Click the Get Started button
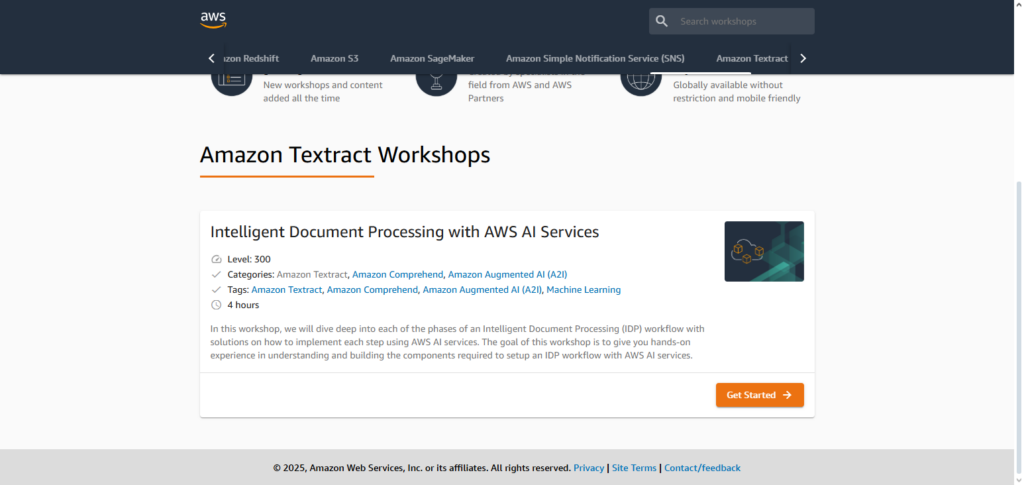1024x485 pixels. [760, 395]
